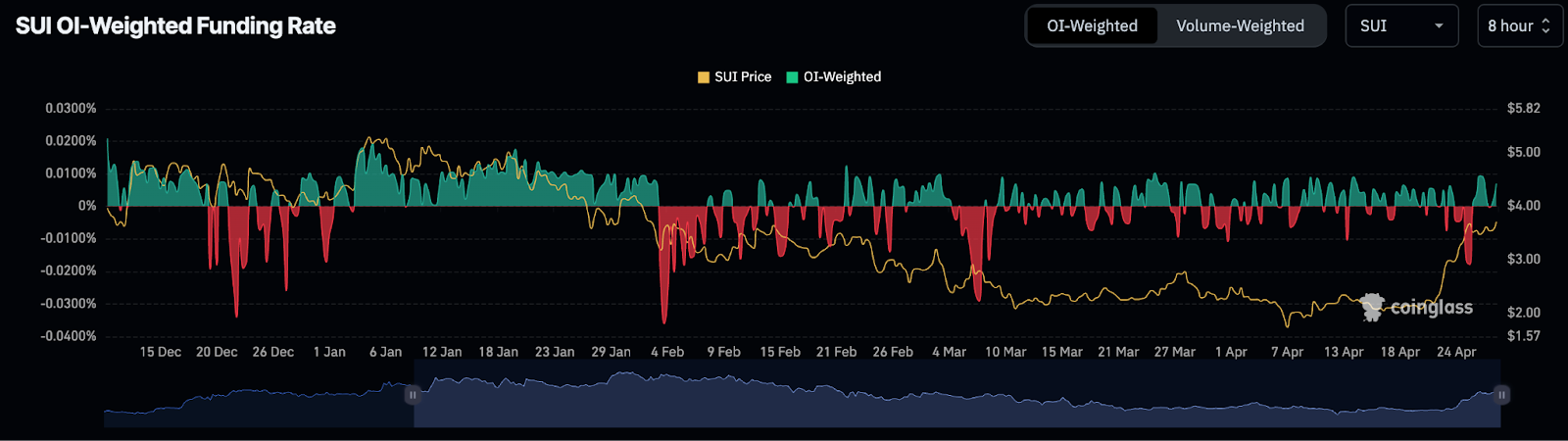
Task: Click the $5.82 price axis label
Action: tap(1524, 108)
